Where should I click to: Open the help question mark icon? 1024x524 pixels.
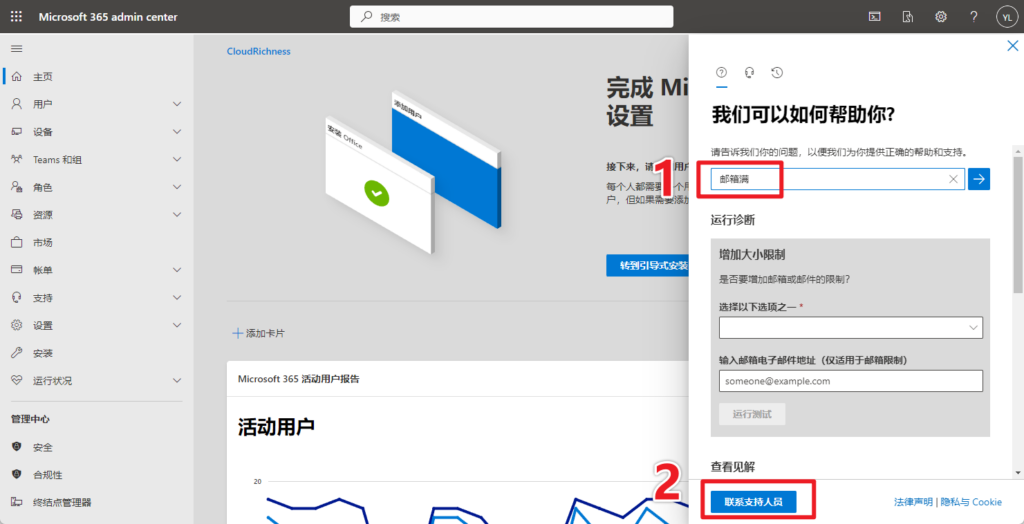pyautogui.click(x=974, y=17)
